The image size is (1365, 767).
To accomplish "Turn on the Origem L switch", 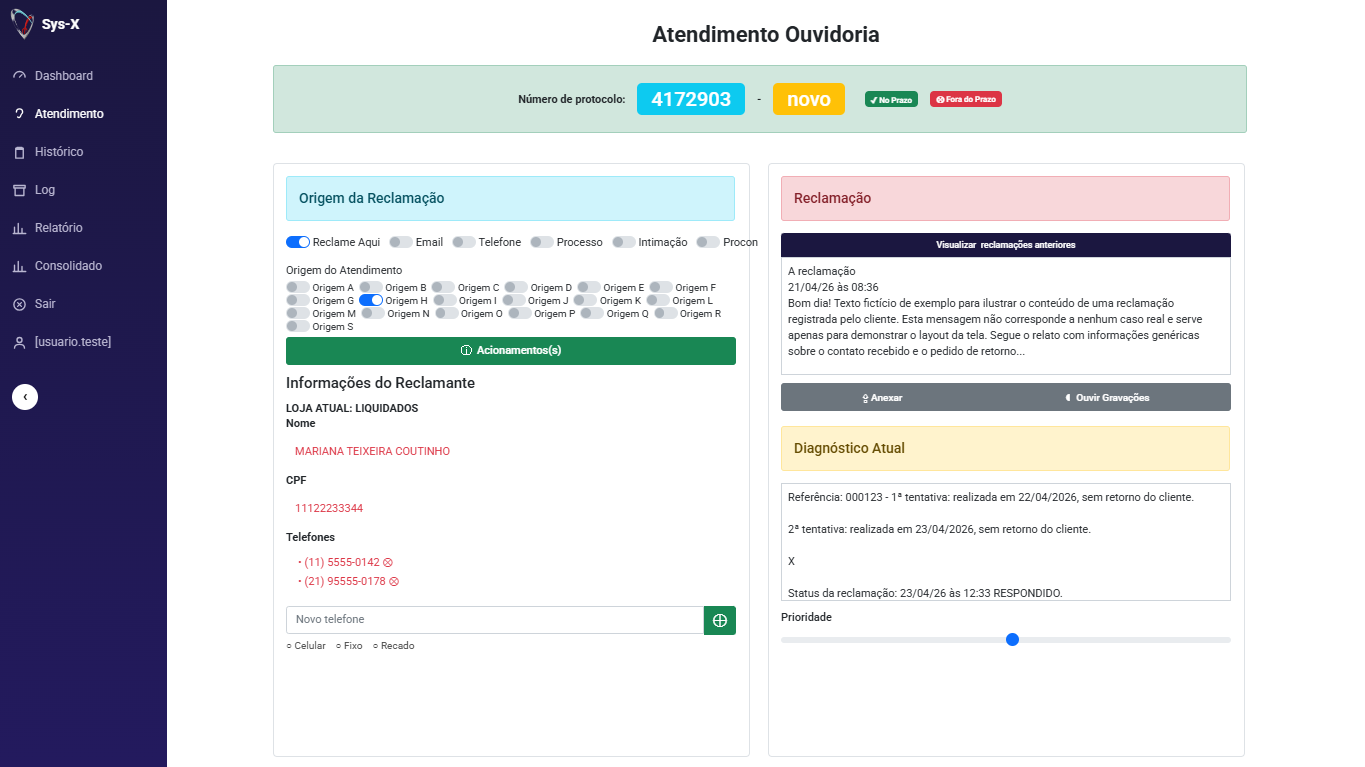I will point(658,300).
